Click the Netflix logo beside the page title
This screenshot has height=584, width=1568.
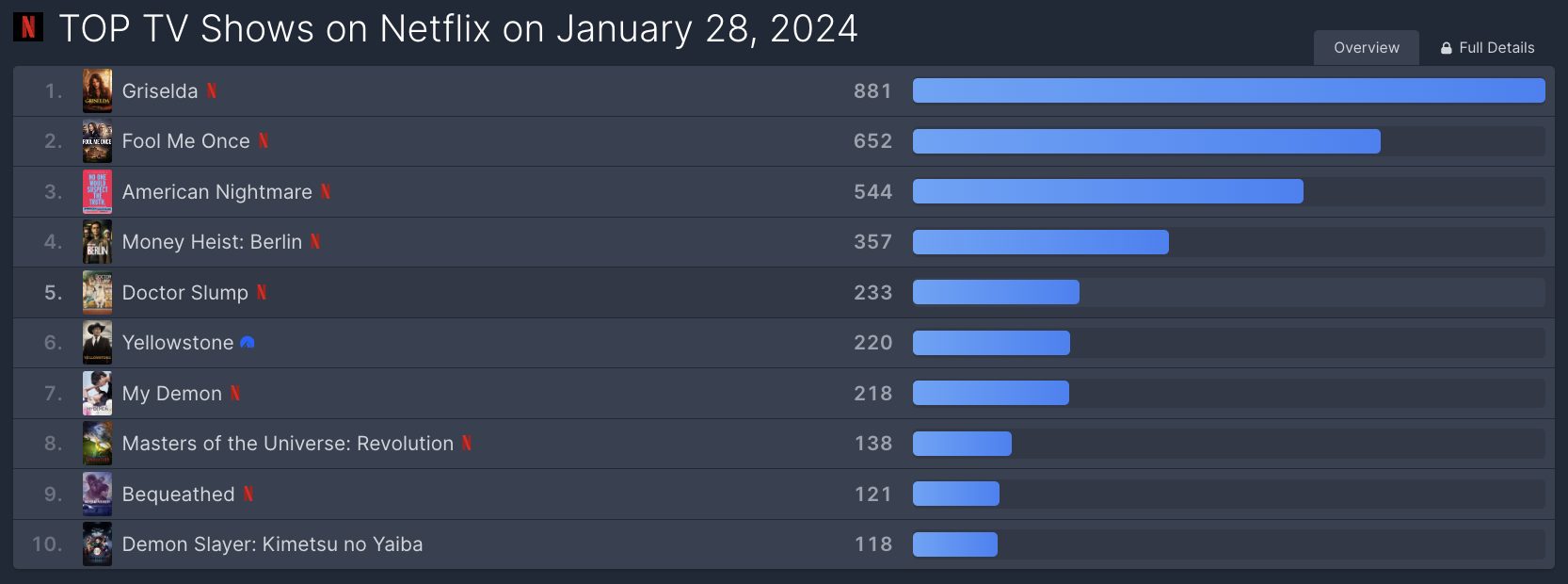coord(28,27)
